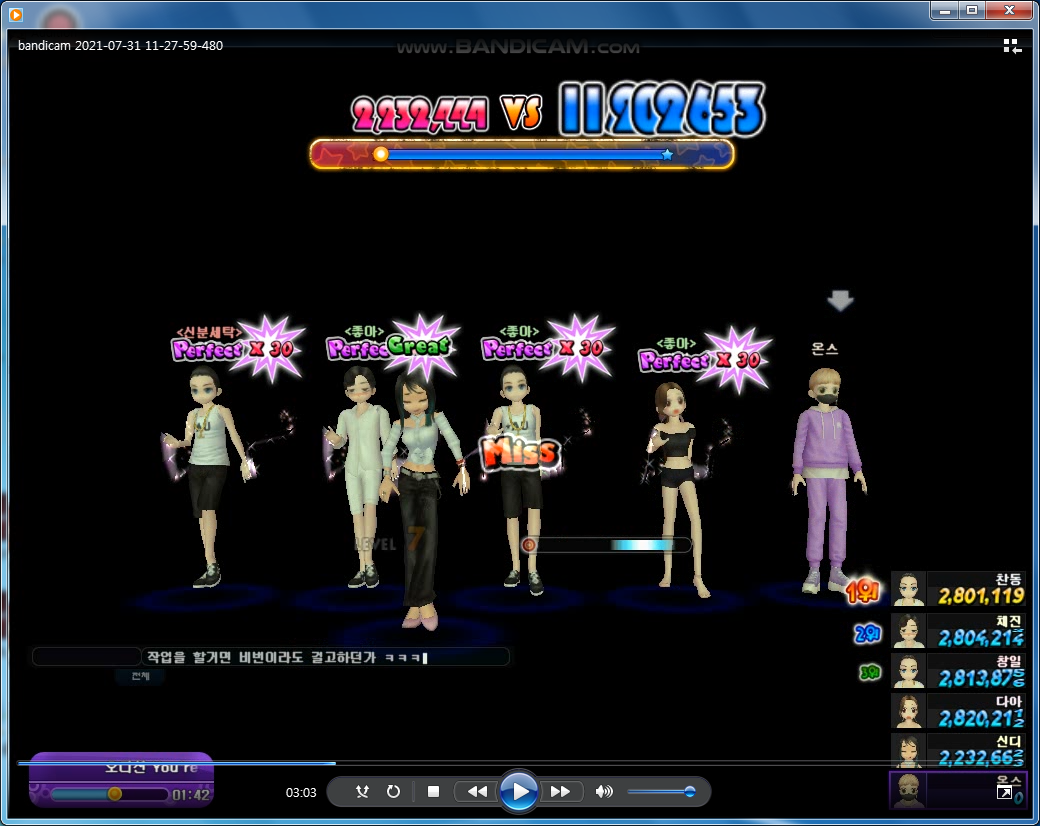Click the Previous rewind button
The width and height of the screenshot is (1040, 826).
(x=477, y=791)
